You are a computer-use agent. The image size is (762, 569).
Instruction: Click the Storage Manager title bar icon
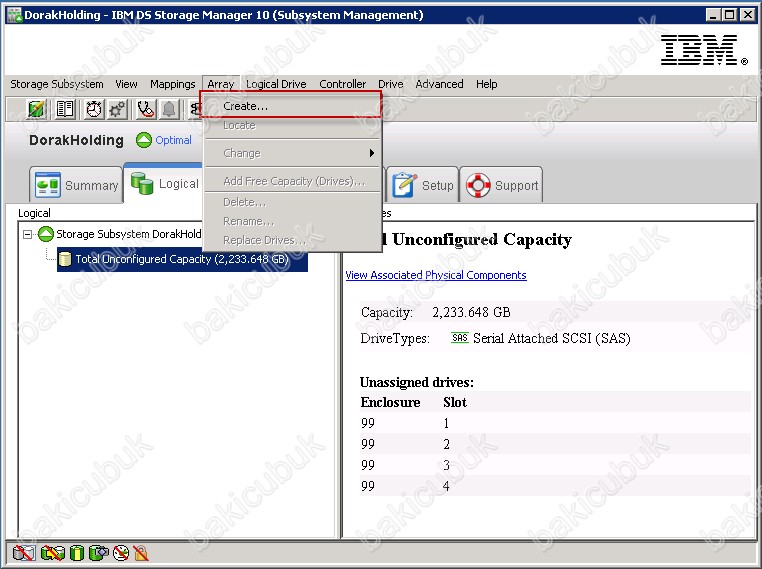[15, 15]
